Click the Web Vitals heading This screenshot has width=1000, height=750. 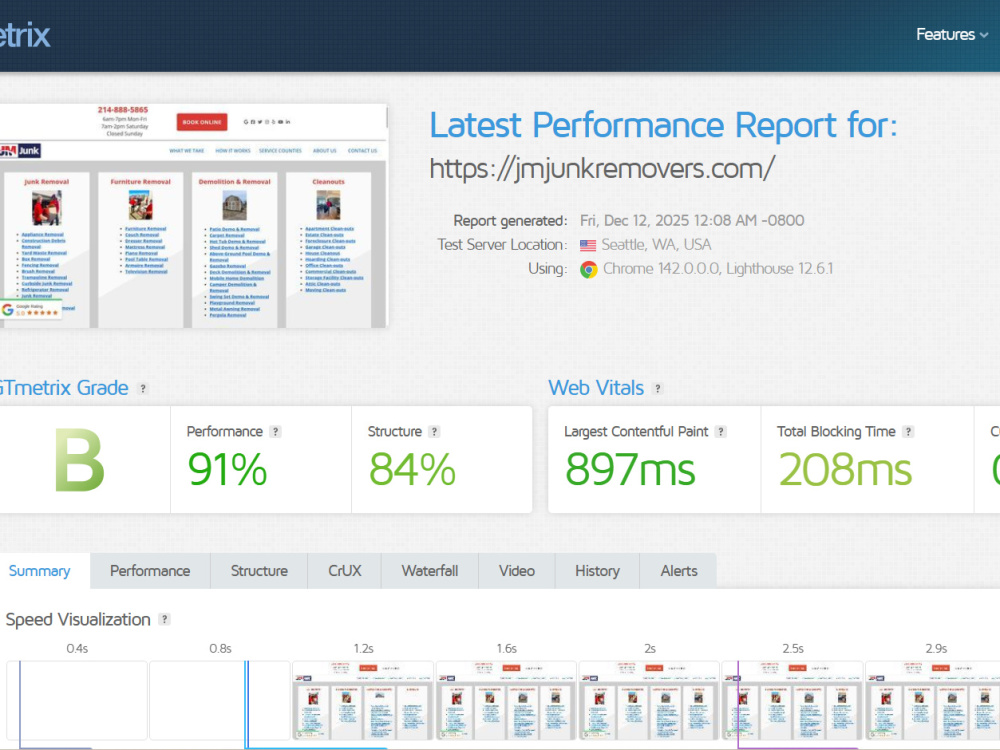[596, 388]
